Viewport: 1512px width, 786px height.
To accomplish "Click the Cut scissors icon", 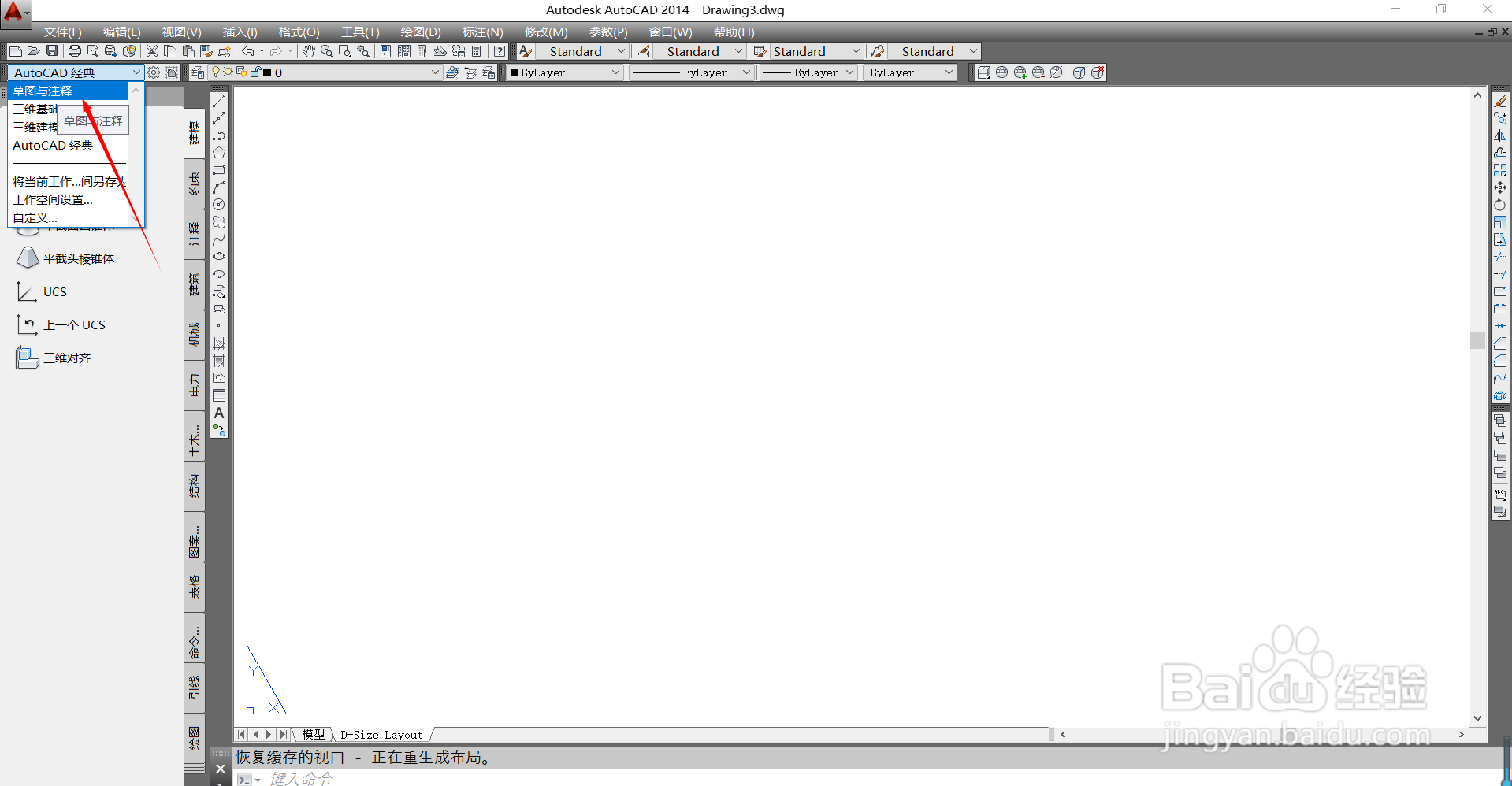I will tap(152, 51).
